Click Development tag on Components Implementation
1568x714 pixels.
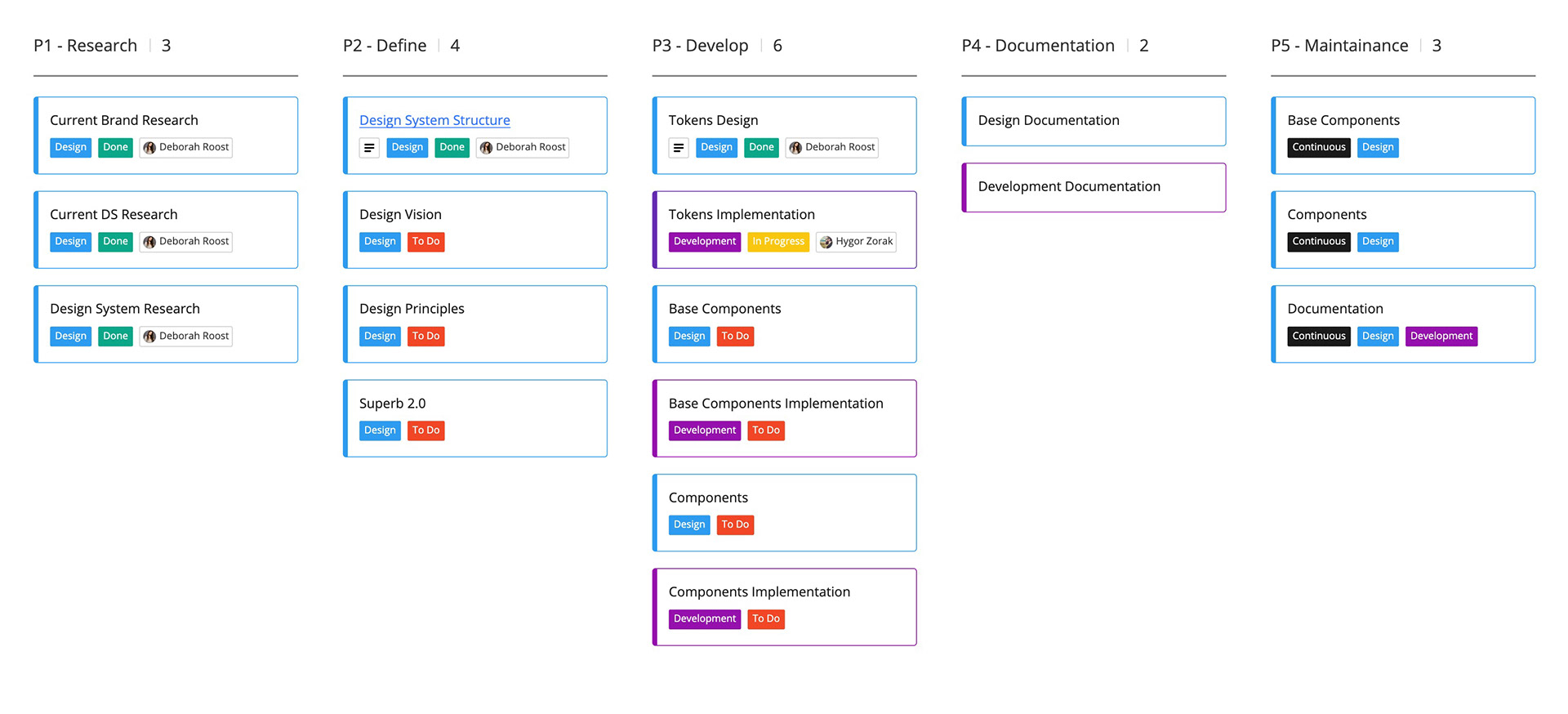pyautogui.click(x=705, y=619)
